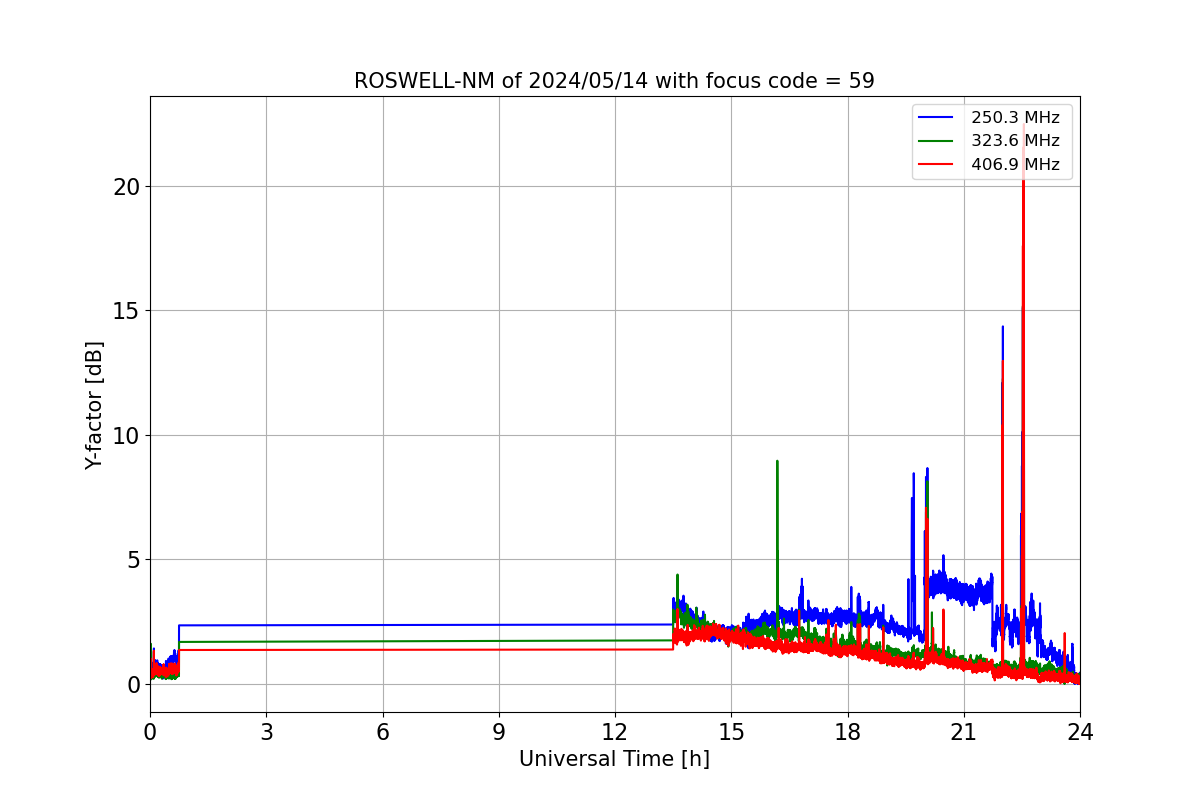1200x800 pixels.
Task: Click the x-axis tick label 18
Action: [x=847, y=731]
